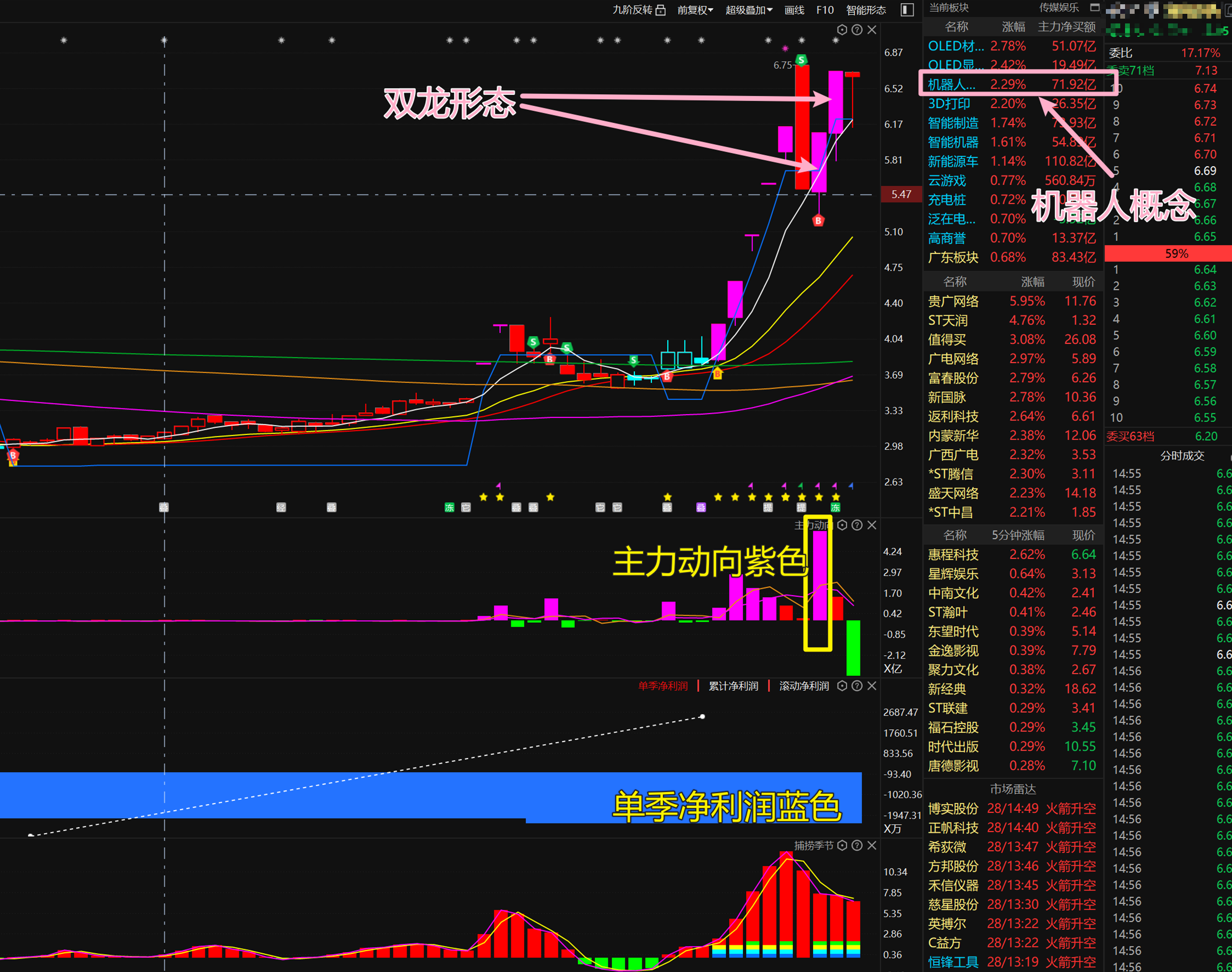Viewport: 1232px width, 972px height.
Task: Select the 智能形态 pattern menu
Action: click(x=866, y=10)
